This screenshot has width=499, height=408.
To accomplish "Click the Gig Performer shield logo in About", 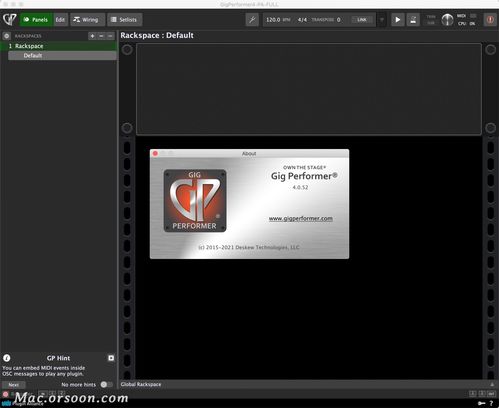I will [x=195, y=200].
